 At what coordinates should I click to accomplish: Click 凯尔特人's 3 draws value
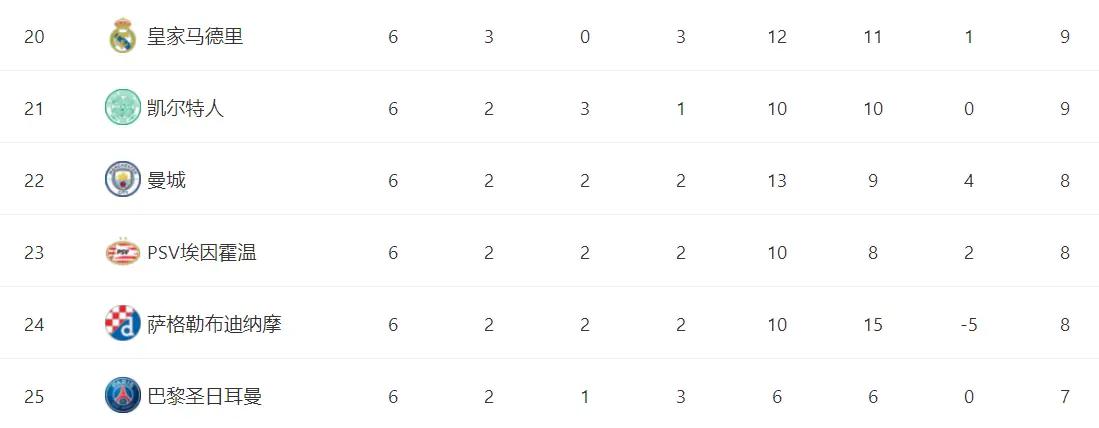585,109
